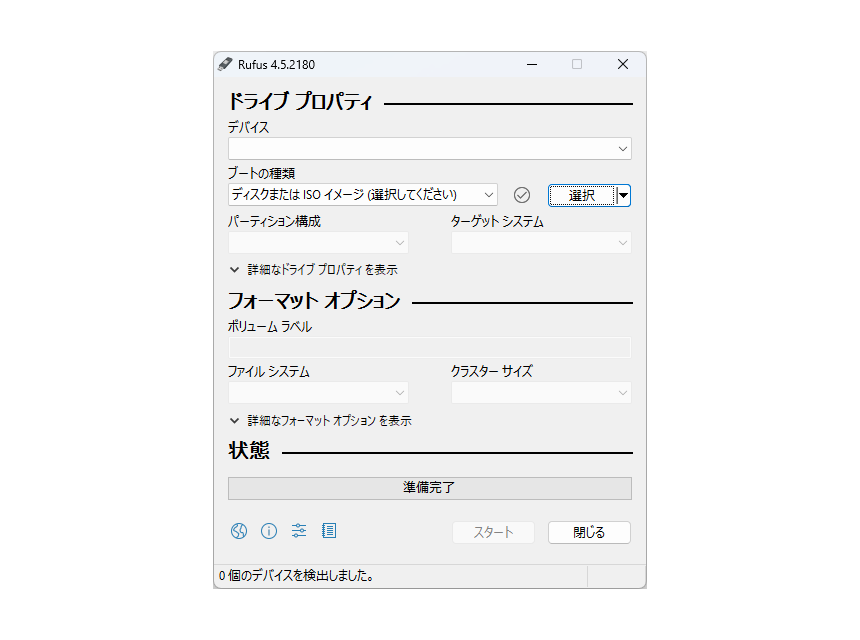
Task: Click the Rufus window close icon
Action: [x=622, y=64]
